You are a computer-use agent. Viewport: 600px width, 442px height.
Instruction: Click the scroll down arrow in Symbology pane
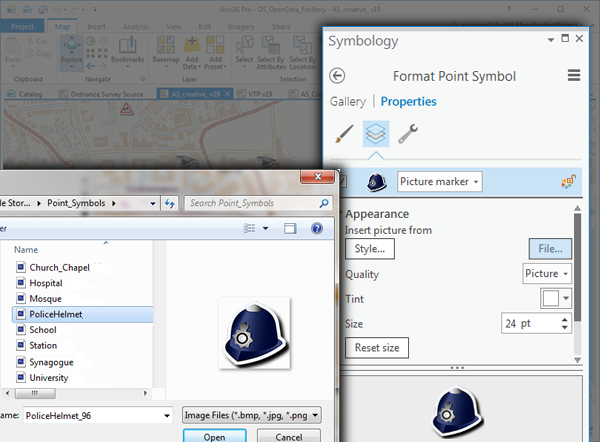577,360
